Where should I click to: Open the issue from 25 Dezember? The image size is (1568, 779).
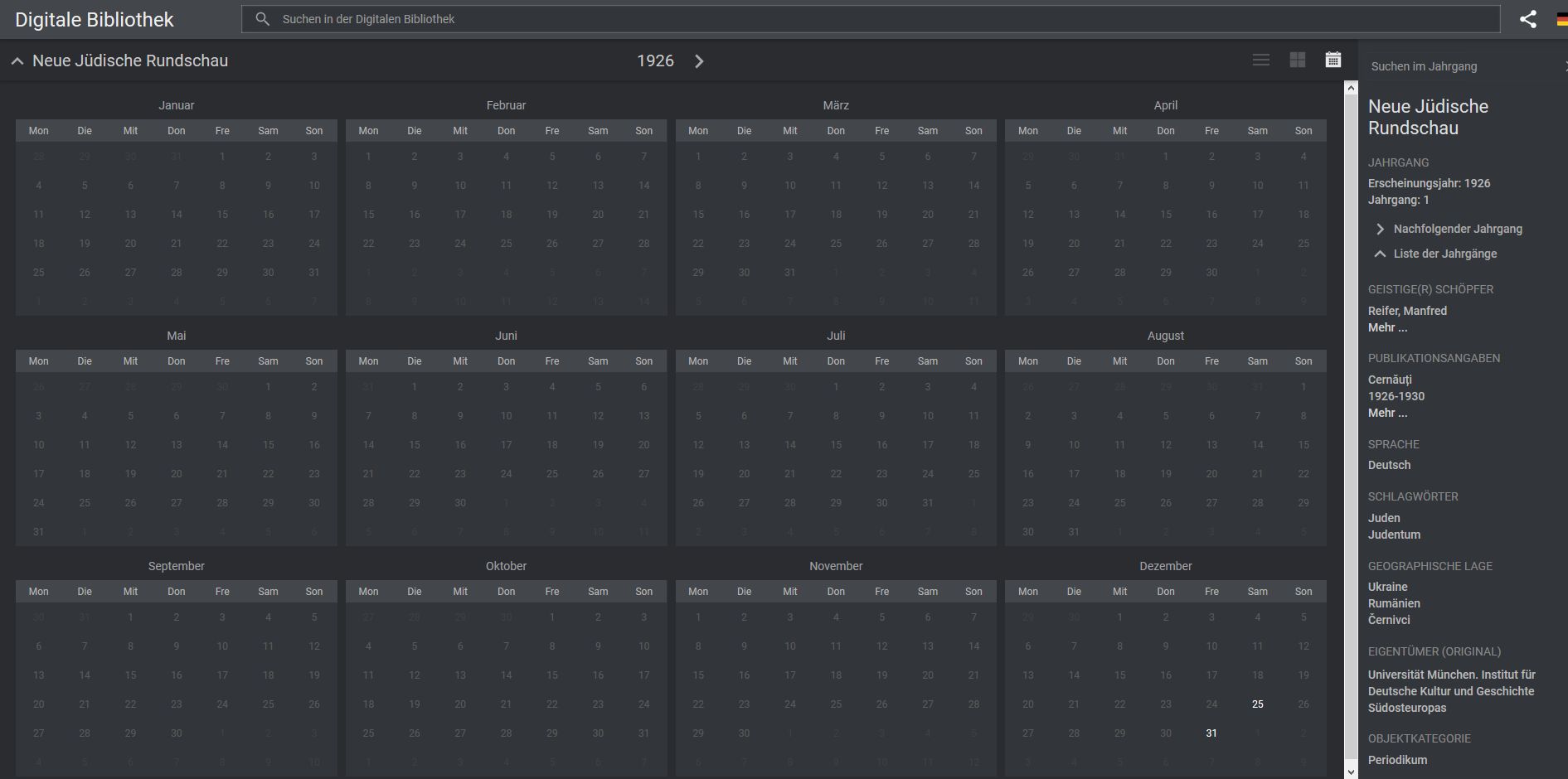1257,704
